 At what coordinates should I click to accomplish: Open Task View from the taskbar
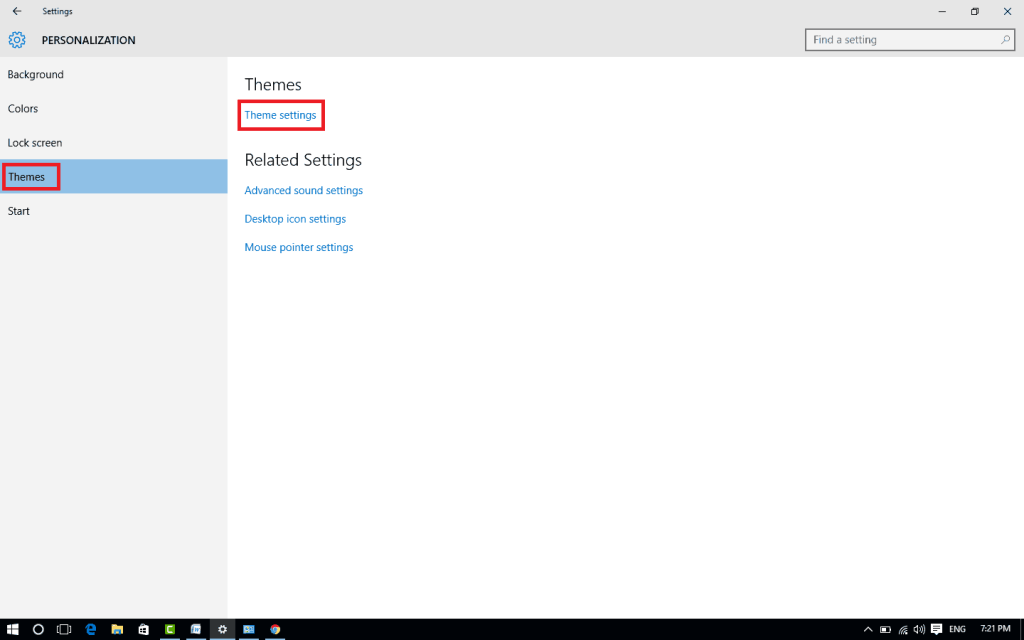(x=63, y=629)
